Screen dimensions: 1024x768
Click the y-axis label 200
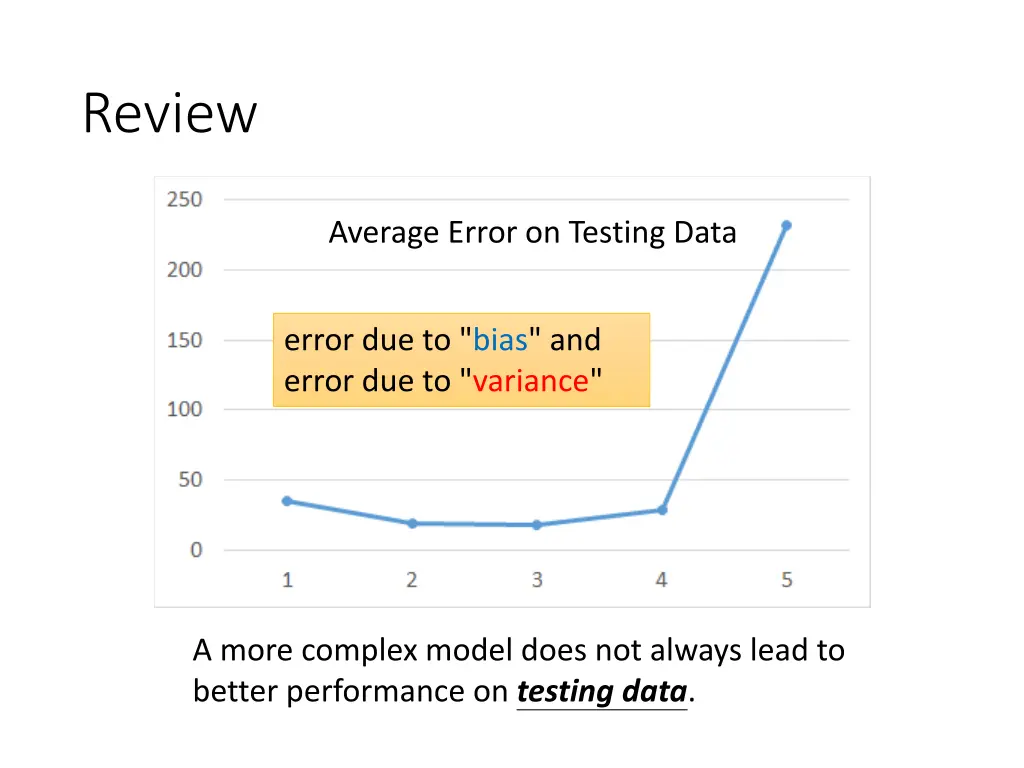(184, 270)
